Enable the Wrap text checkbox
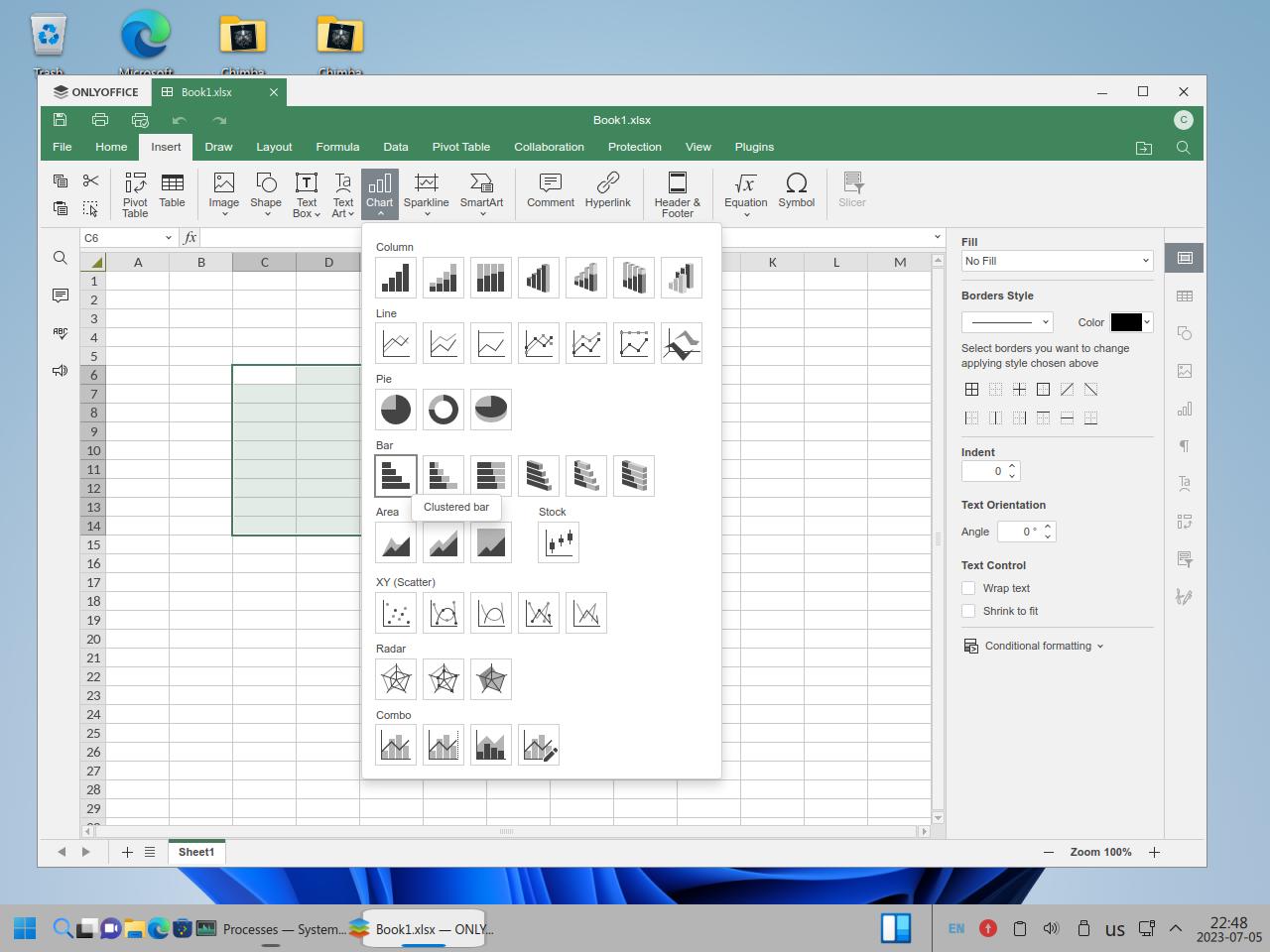 click(x=968, y=588)
